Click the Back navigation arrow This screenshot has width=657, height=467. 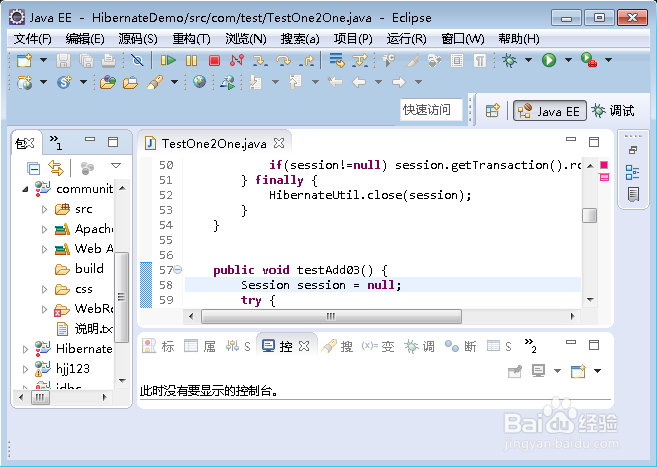tap(359, 82)
